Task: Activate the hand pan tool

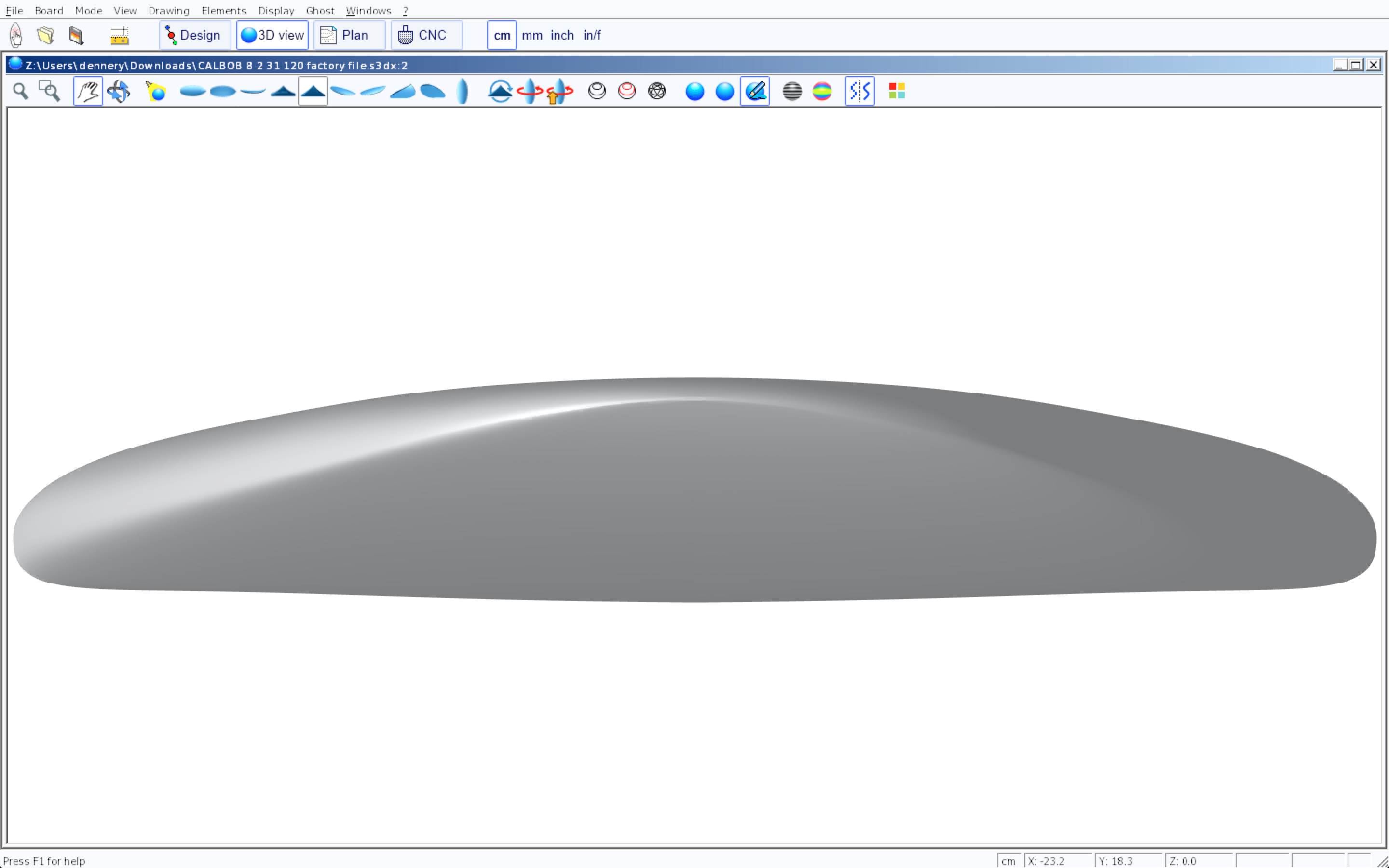Action: 88,91
